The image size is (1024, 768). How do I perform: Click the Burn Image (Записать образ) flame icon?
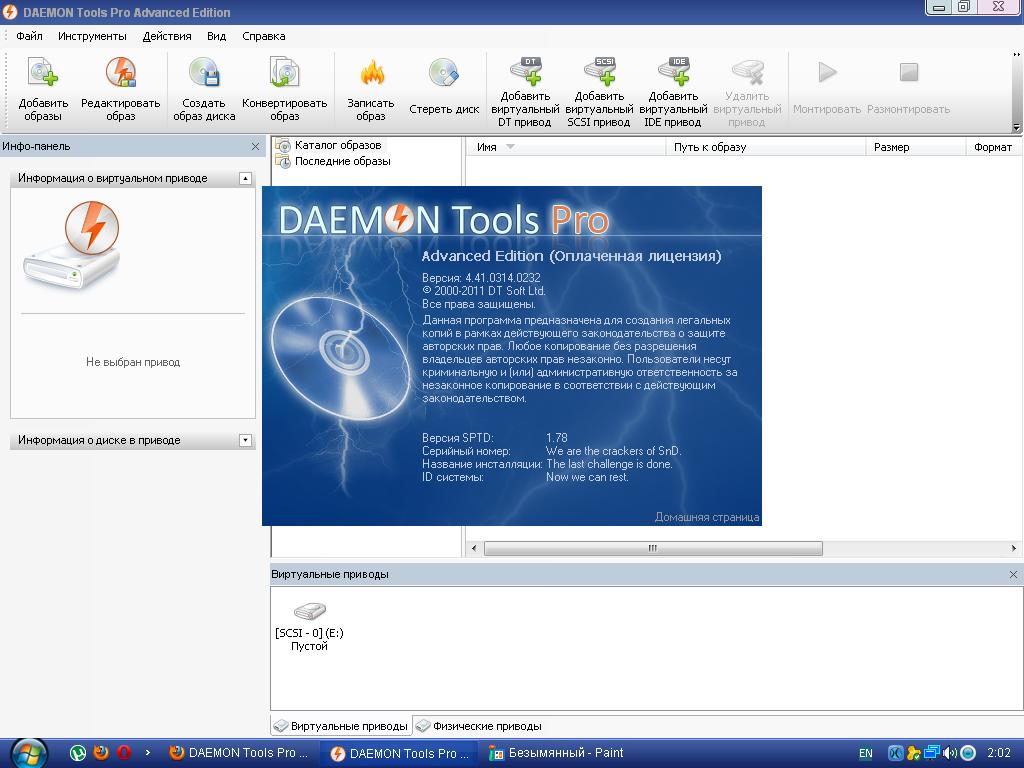click(371, 75)
